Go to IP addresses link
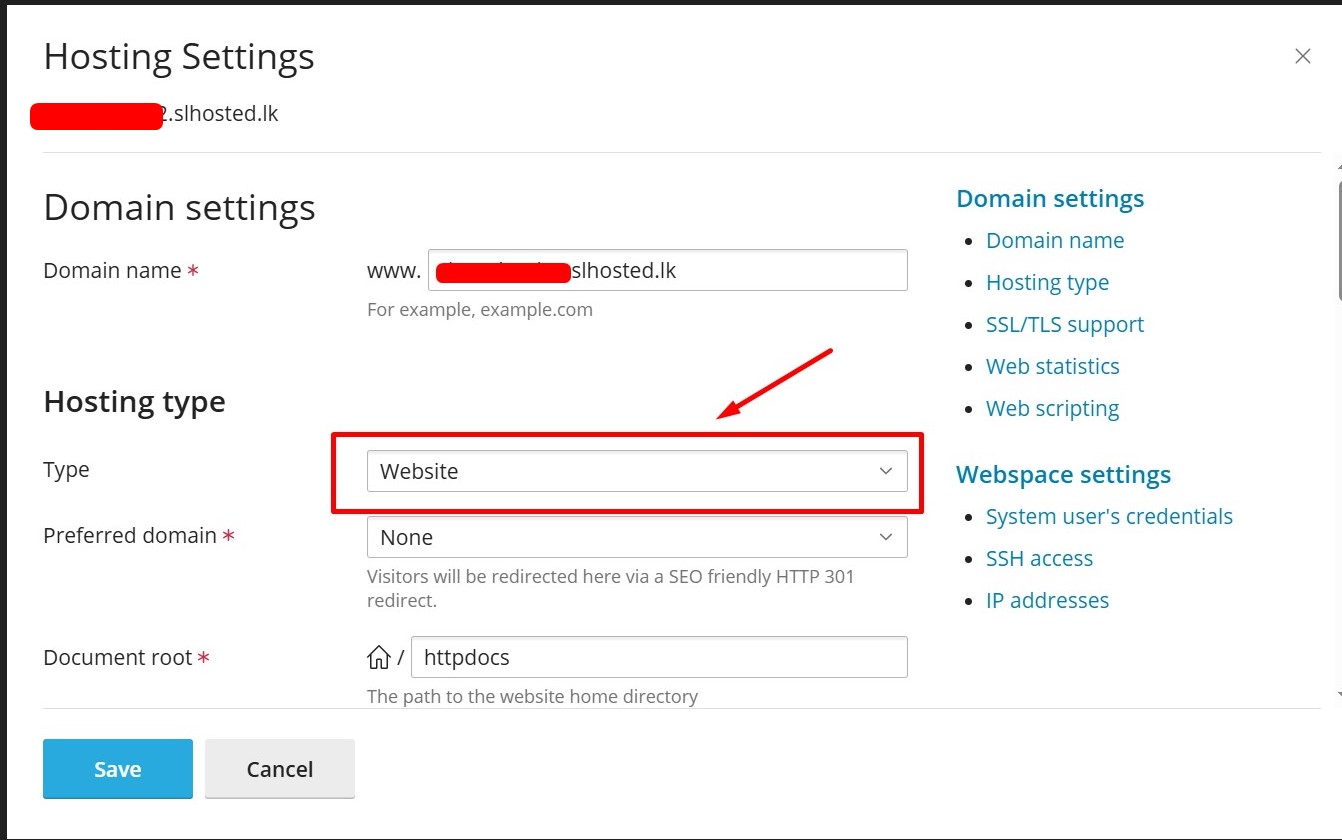This screenshot has height=840, width=1342. [1046, 601]
